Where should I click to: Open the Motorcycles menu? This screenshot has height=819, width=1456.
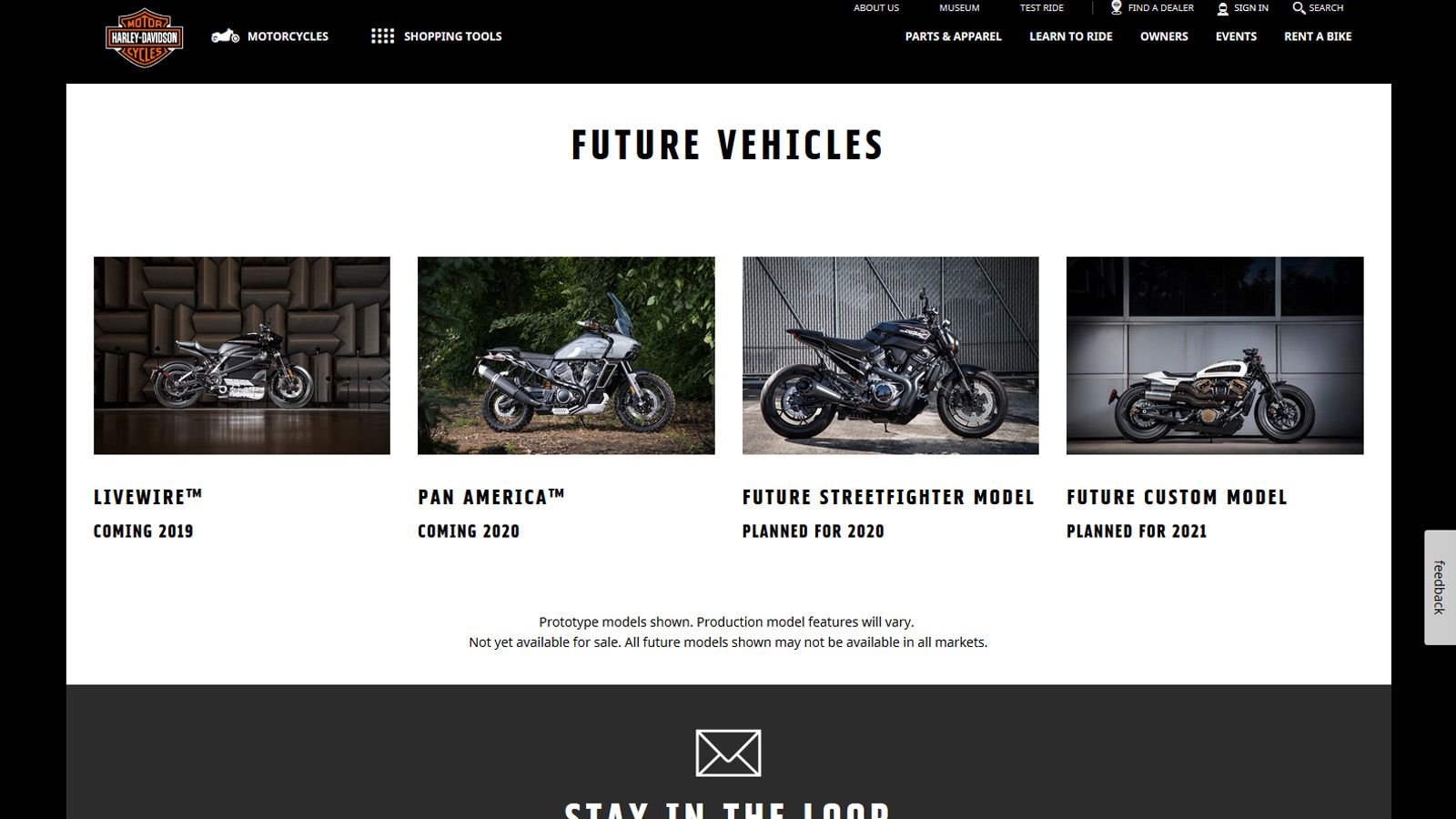pos(288,36)
